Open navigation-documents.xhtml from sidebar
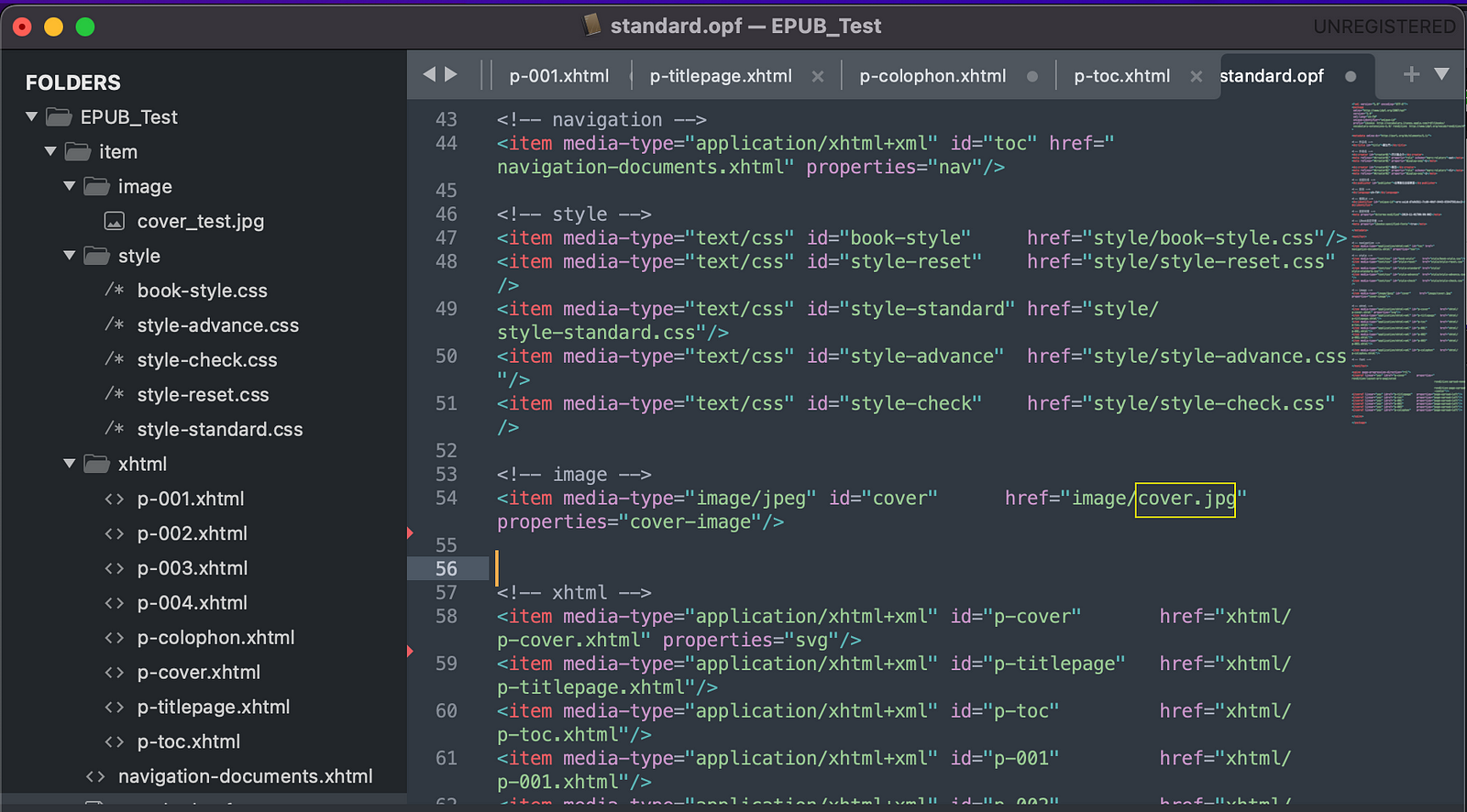Screen dimensions: 1467x812 pyautogui.click(x=246, y=777)
